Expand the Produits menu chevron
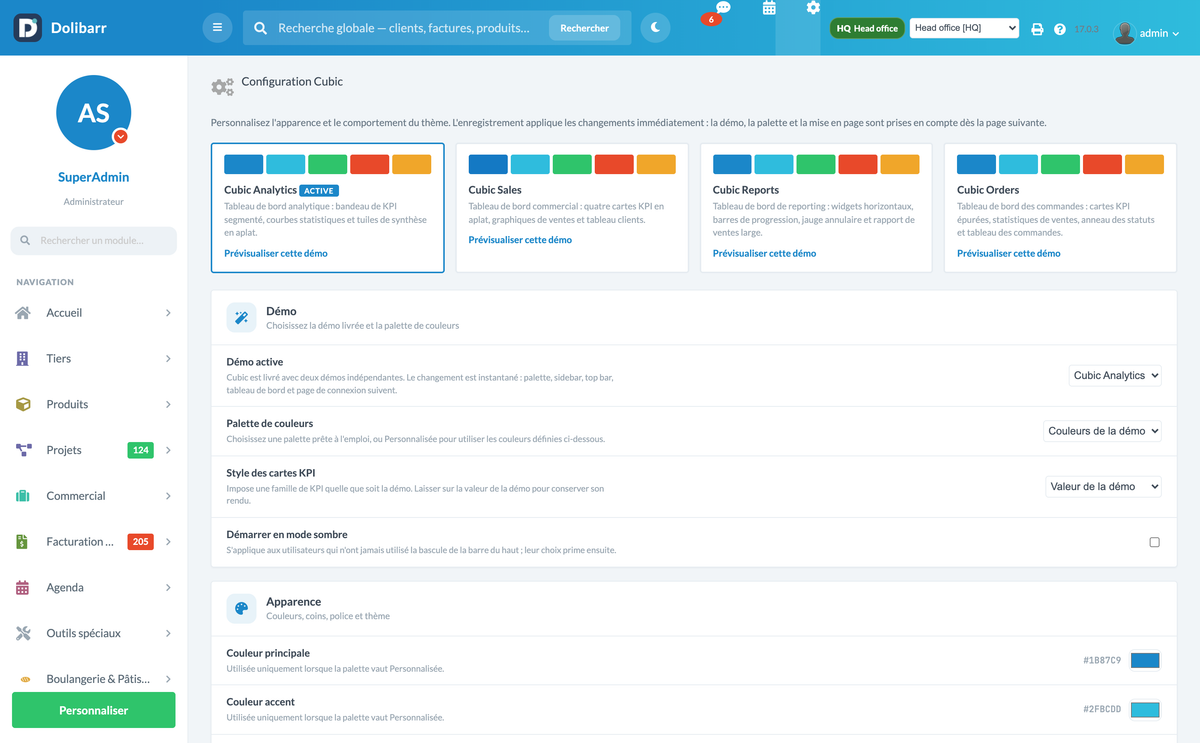This screenshot has height=743, width=1200. [168, 405]
